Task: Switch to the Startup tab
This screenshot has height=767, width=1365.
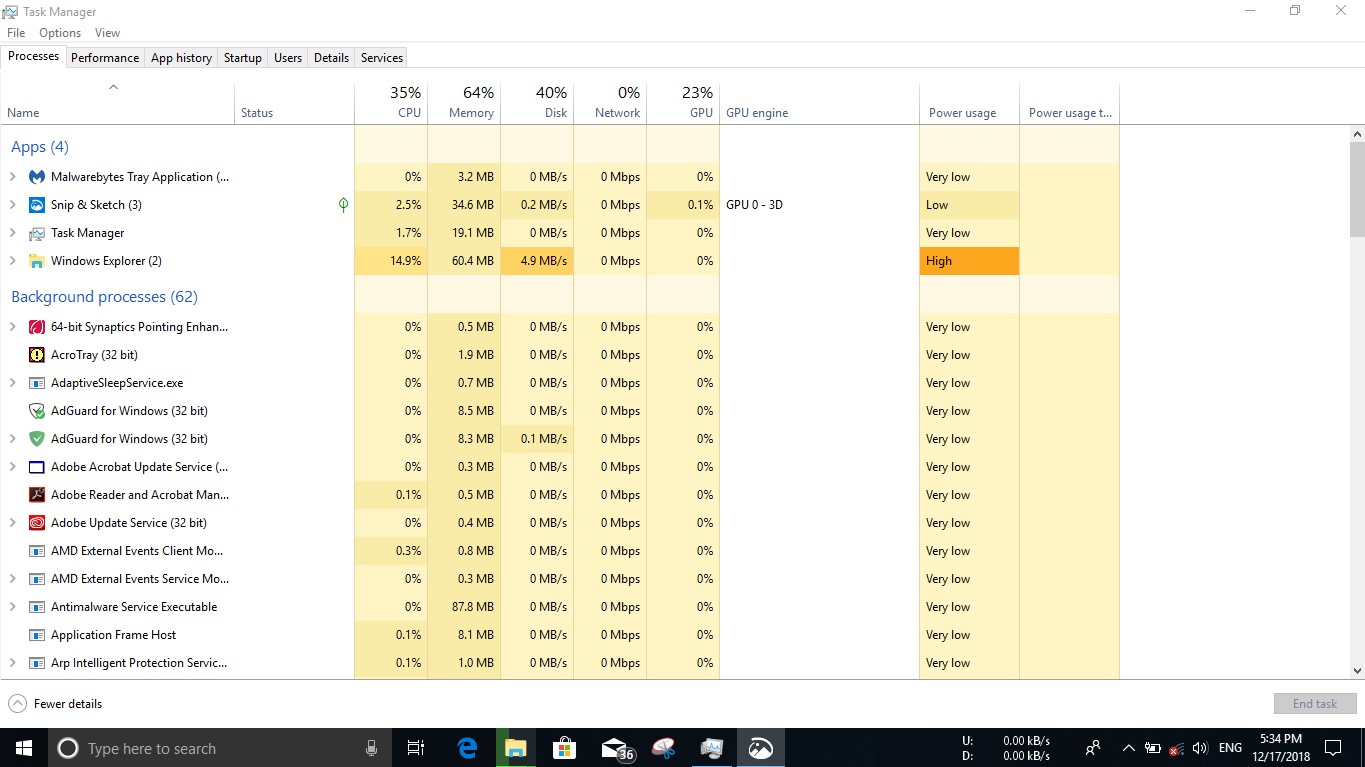Action: point(242,58)
